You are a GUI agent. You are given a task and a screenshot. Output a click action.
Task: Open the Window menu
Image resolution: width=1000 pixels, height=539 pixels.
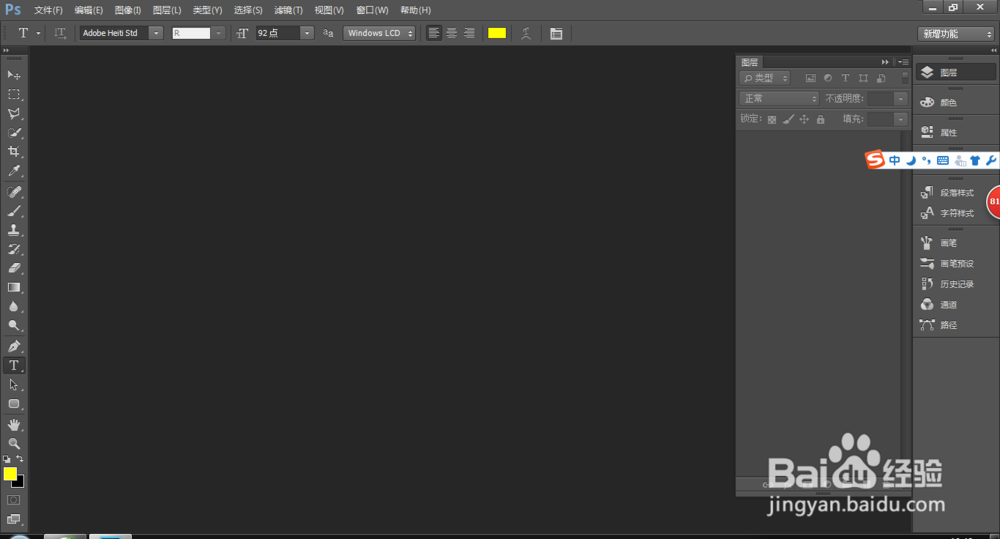pos(372,10)
